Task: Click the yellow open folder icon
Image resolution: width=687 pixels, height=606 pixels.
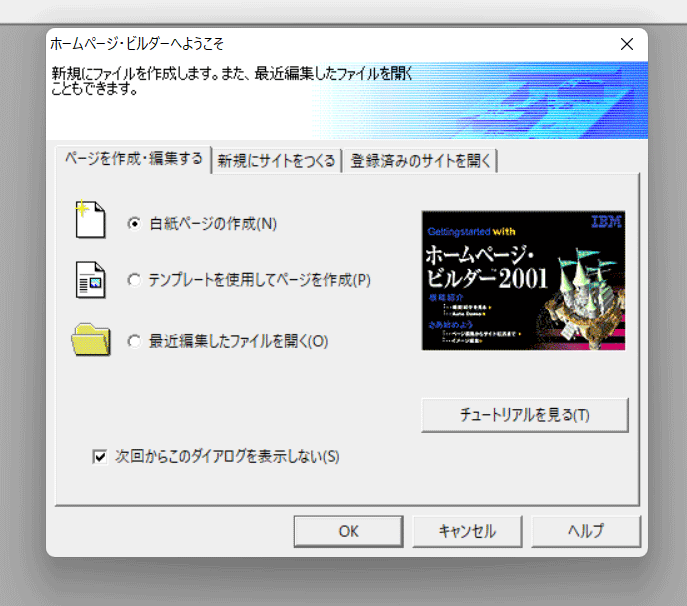Action: click(90, 340)
